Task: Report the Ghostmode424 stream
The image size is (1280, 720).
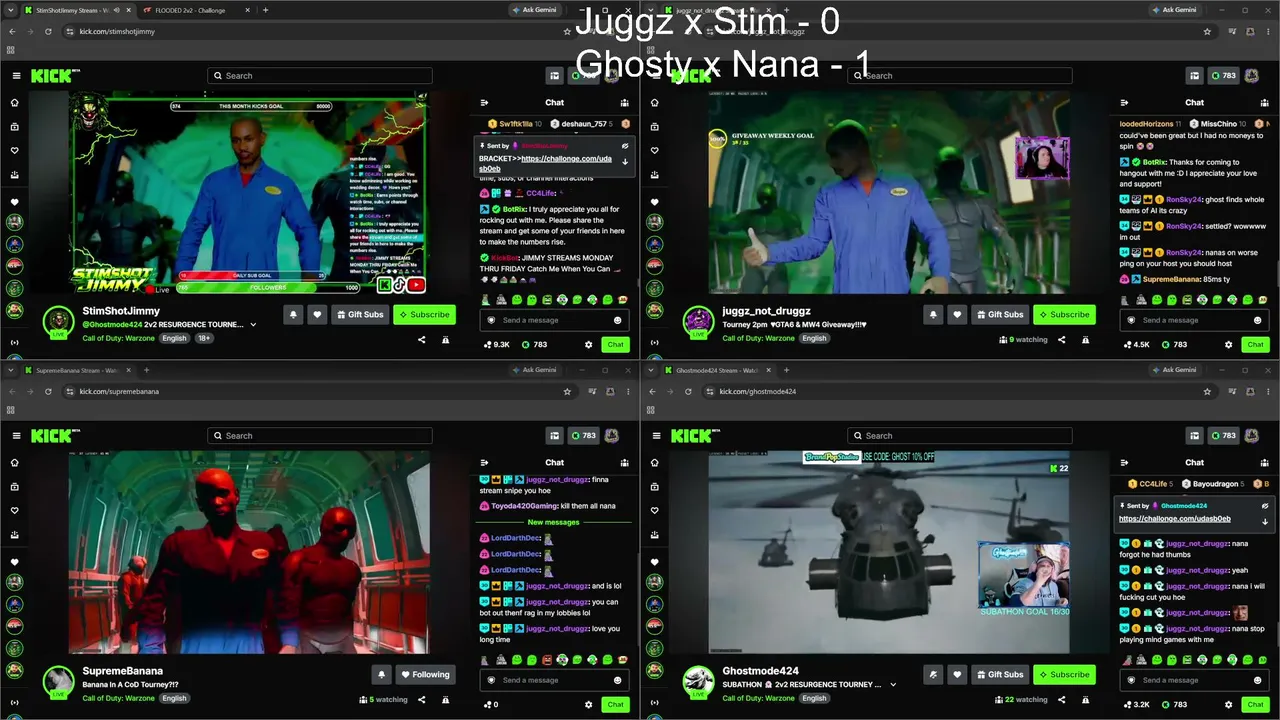Action: tap(1085, 699)
